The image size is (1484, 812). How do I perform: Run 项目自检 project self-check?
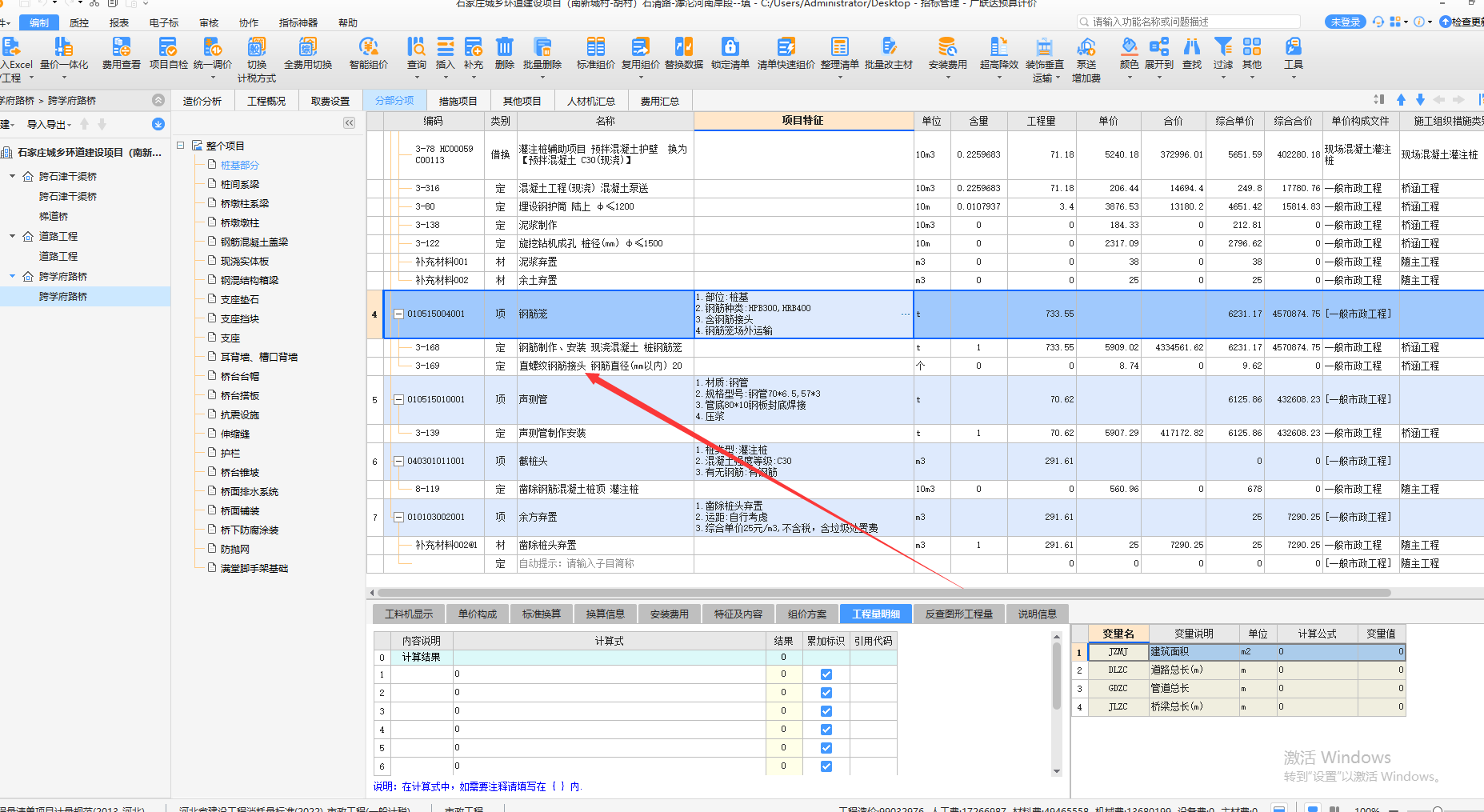click(x=169, y=53)
